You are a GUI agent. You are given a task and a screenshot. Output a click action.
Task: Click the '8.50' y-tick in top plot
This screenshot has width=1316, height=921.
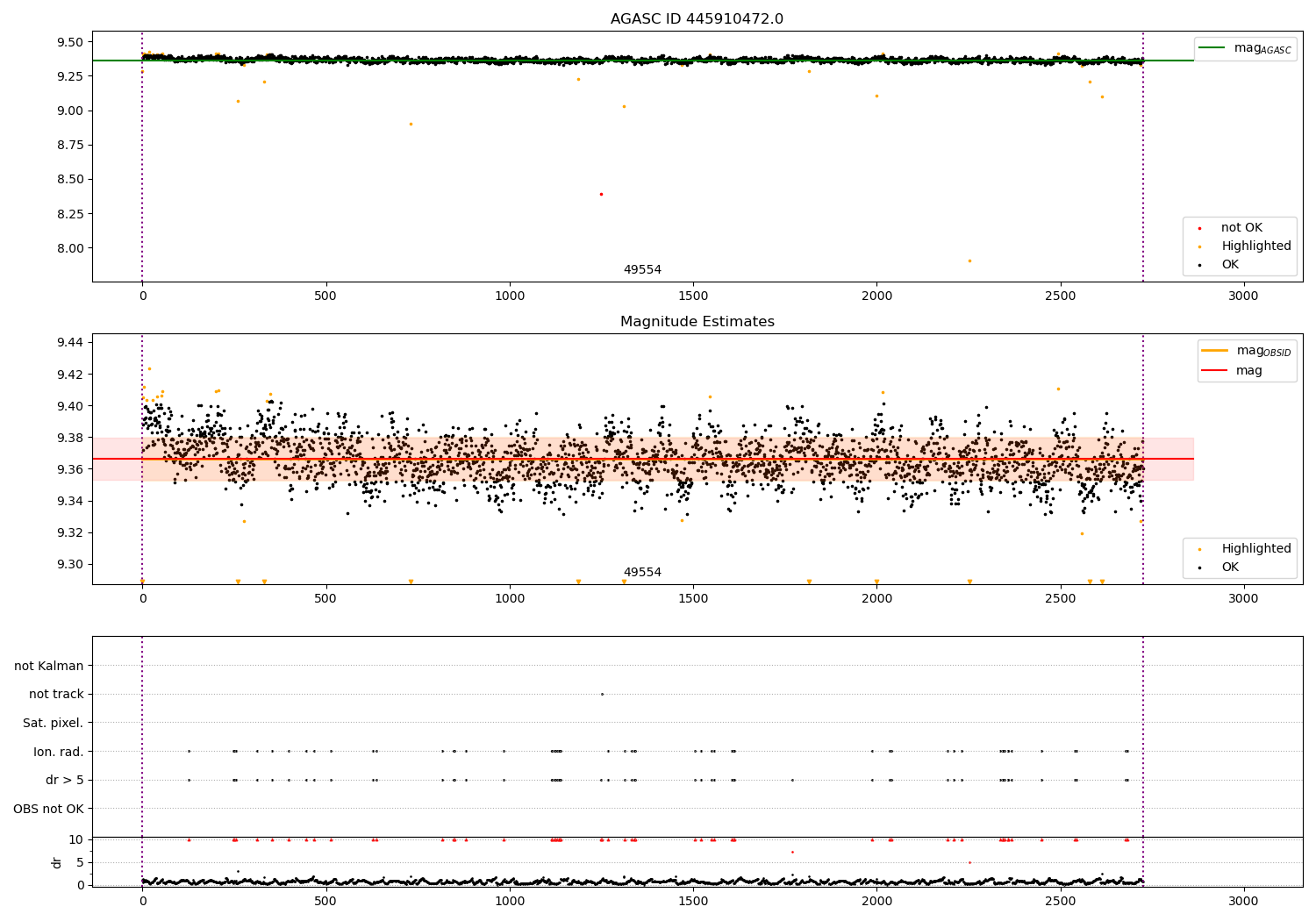70,179
